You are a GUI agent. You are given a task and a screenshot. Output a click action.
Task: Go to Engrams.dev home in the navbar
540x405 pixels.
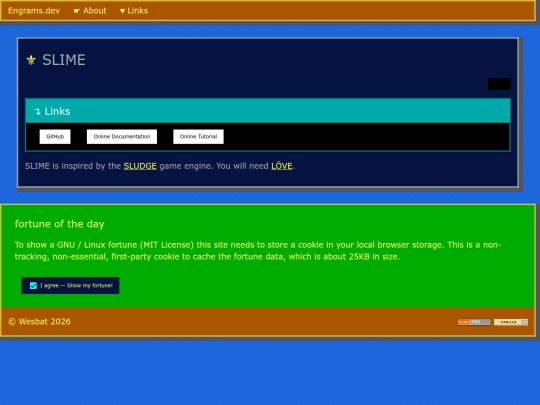click(34, 11)
